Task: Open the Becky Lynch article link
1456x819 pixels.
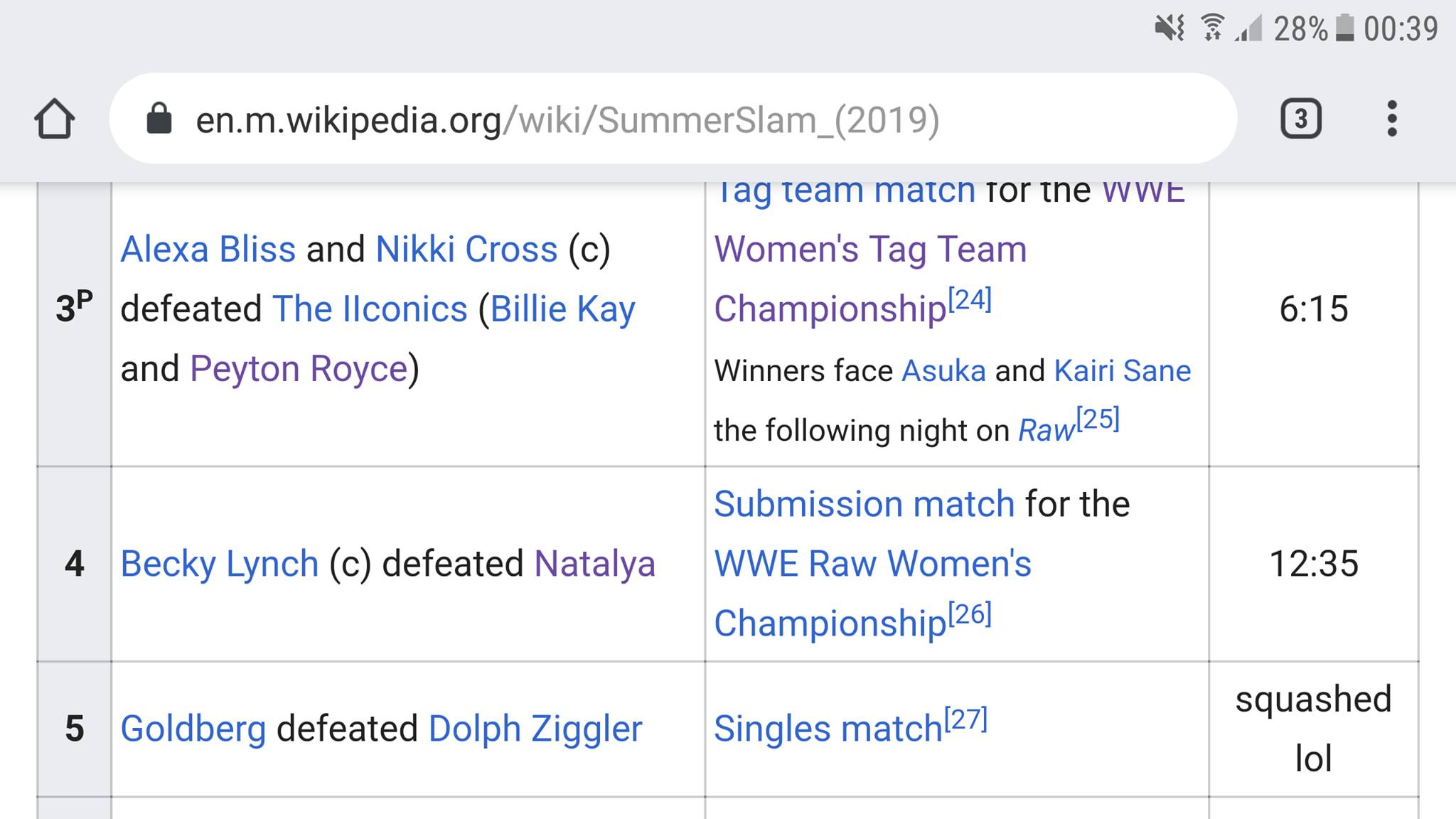Action: (219, 564)
